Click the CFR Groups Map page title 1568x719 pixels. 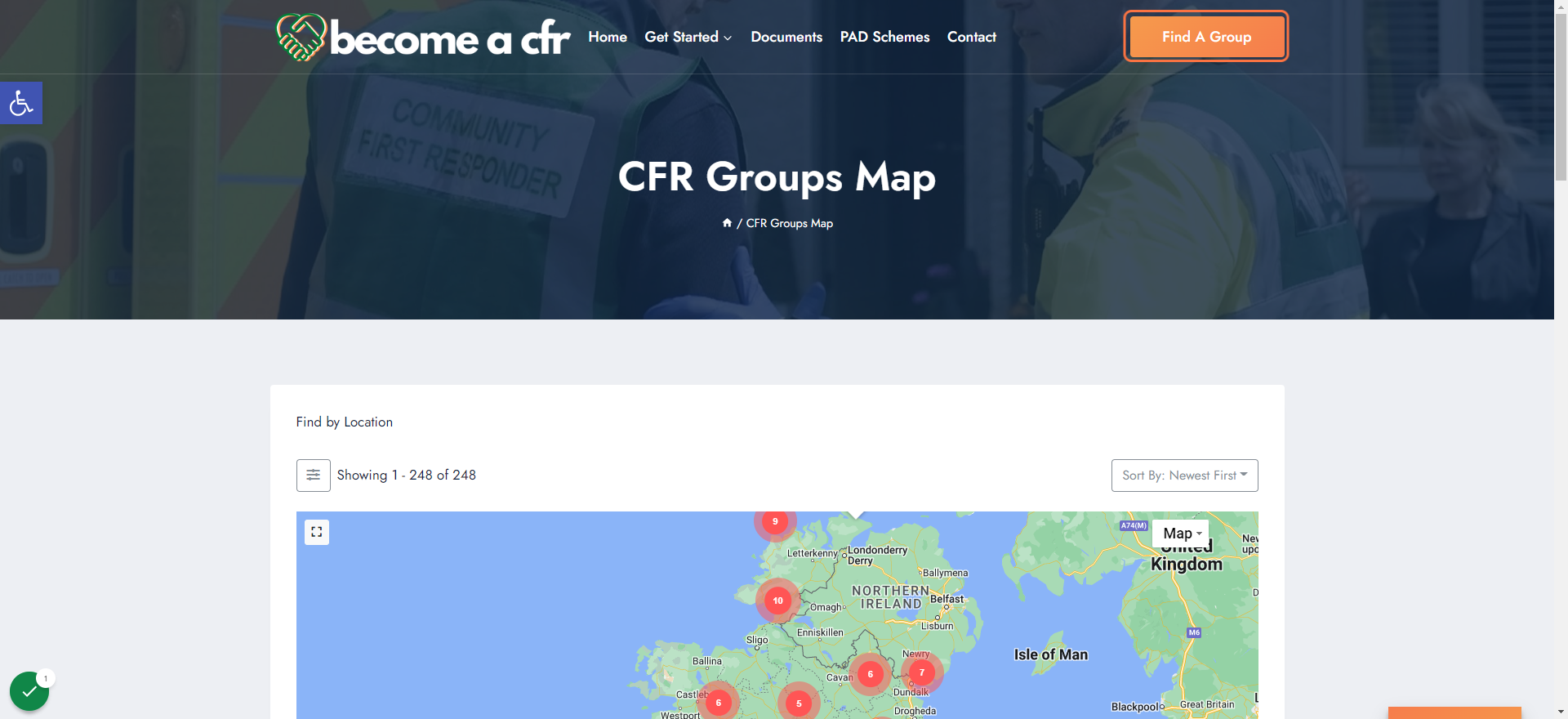(777, 176)
